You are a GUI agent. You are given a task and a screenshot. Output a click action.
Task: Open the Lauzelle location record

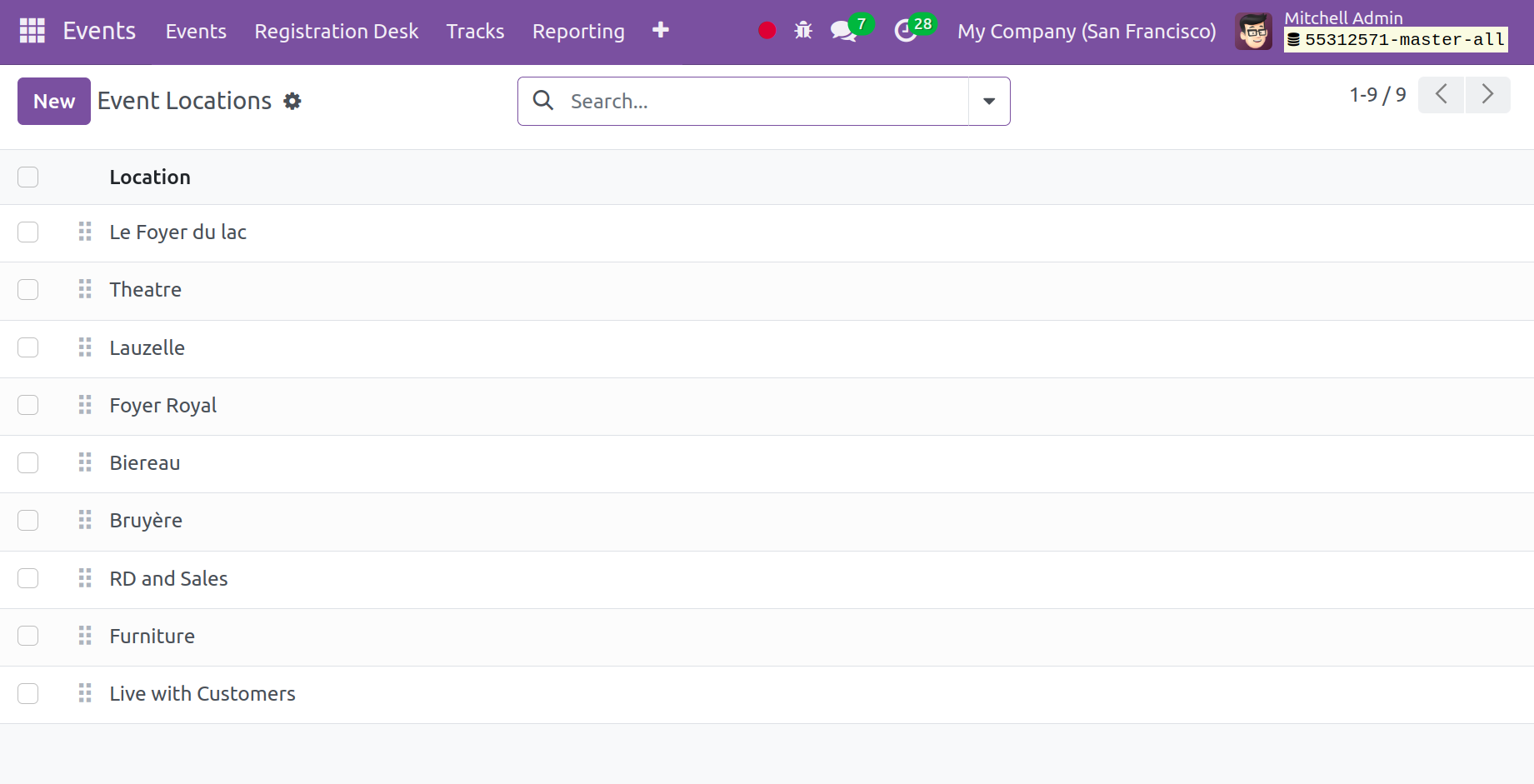point(147,347)
